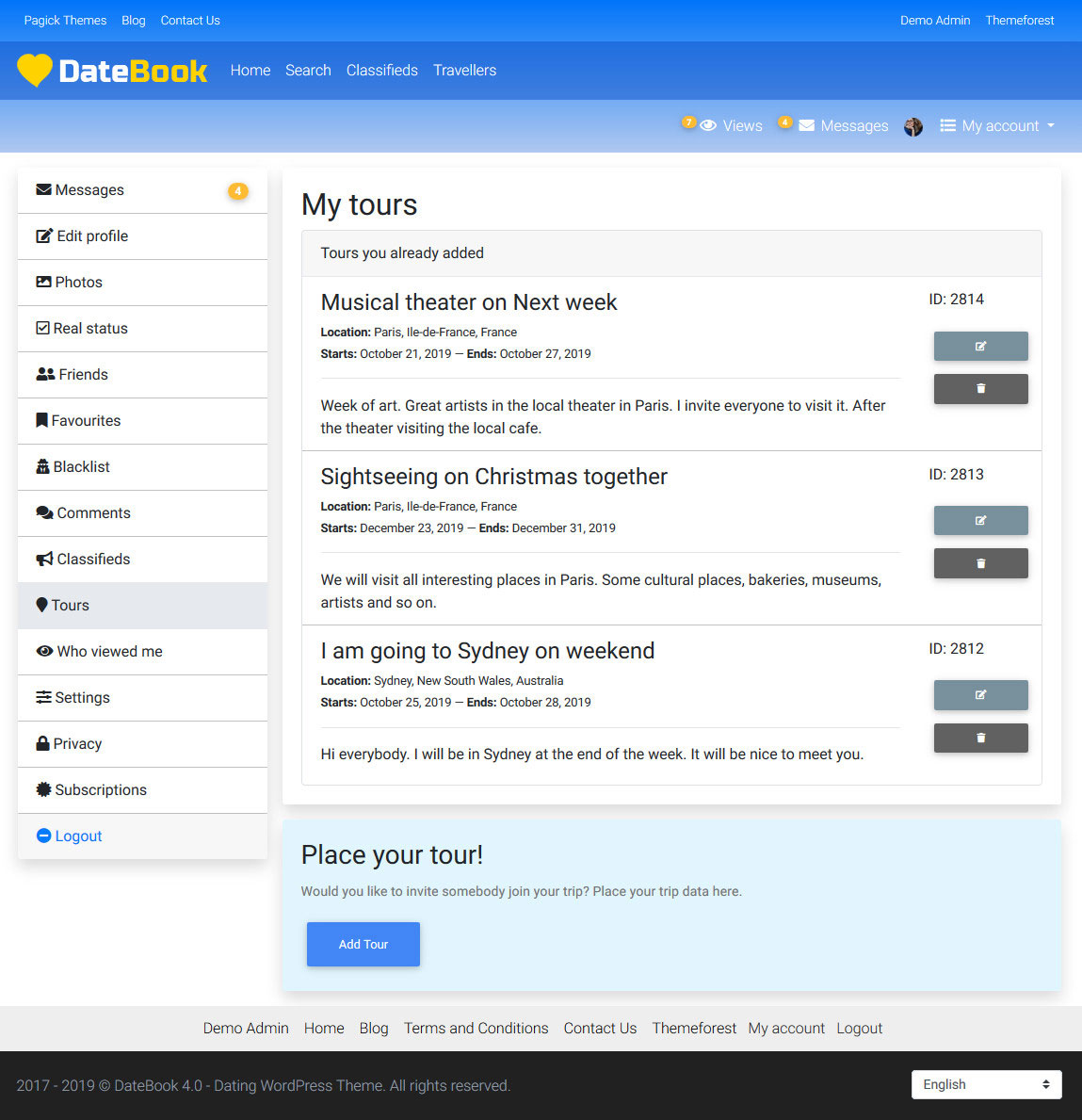Open I am going to Sydney title
Image resolution: width=1082 pixels, height=1120 pixels.
coord(487,651)
